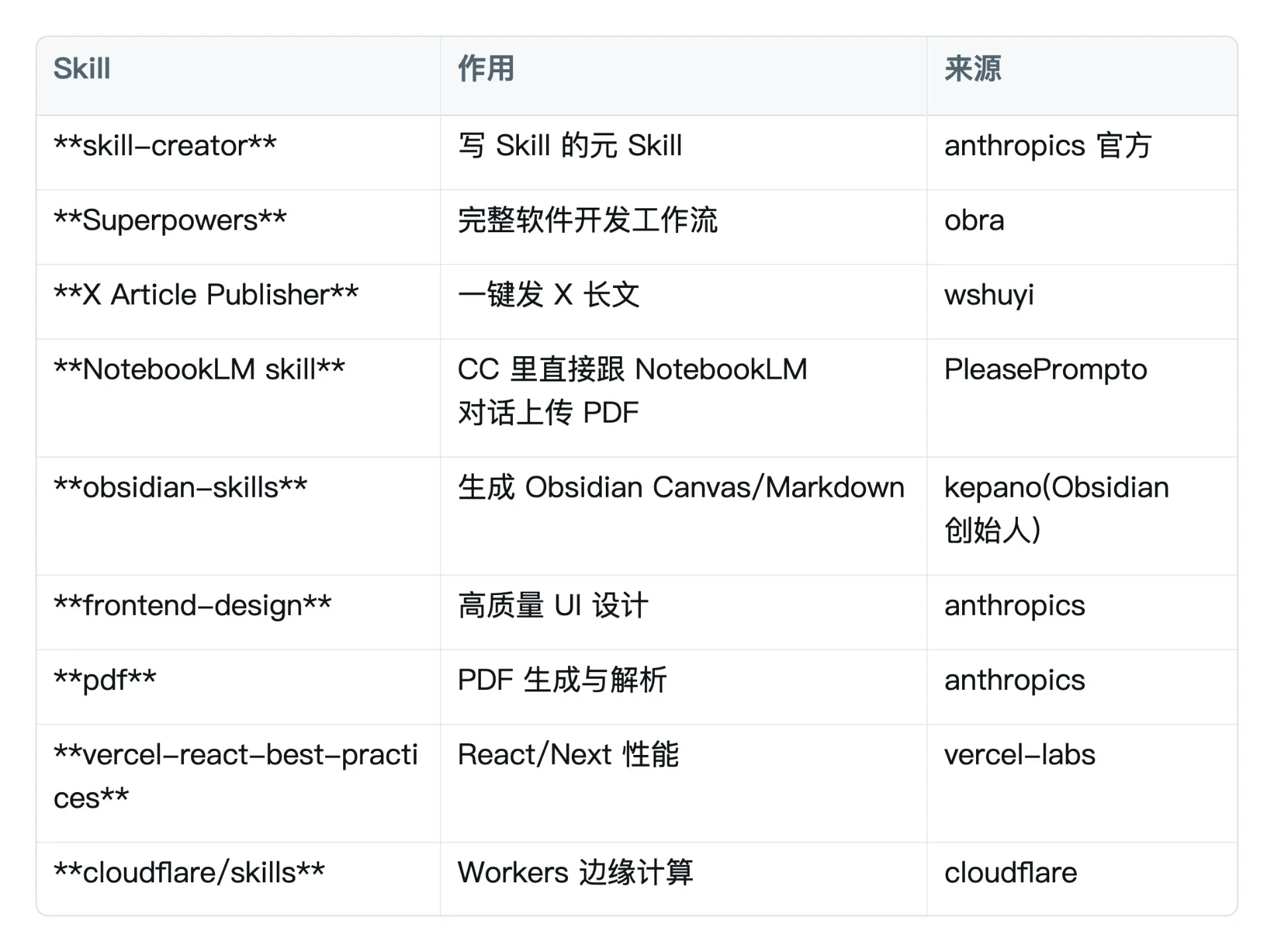Select the **frontend-design** skill name
1274x952 pixels.
click(192, 606)
